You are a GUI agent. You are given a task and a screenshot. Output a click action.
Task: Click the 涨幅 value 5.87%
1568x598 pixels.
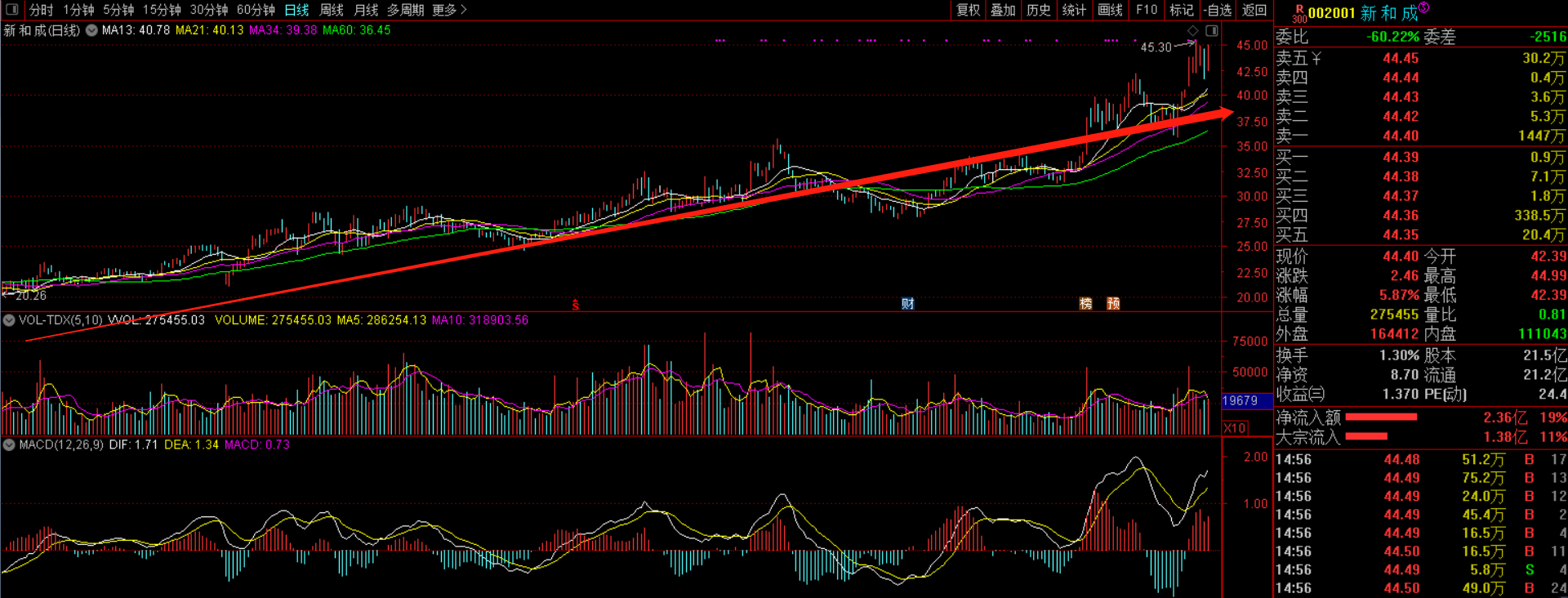point(1399,296)
